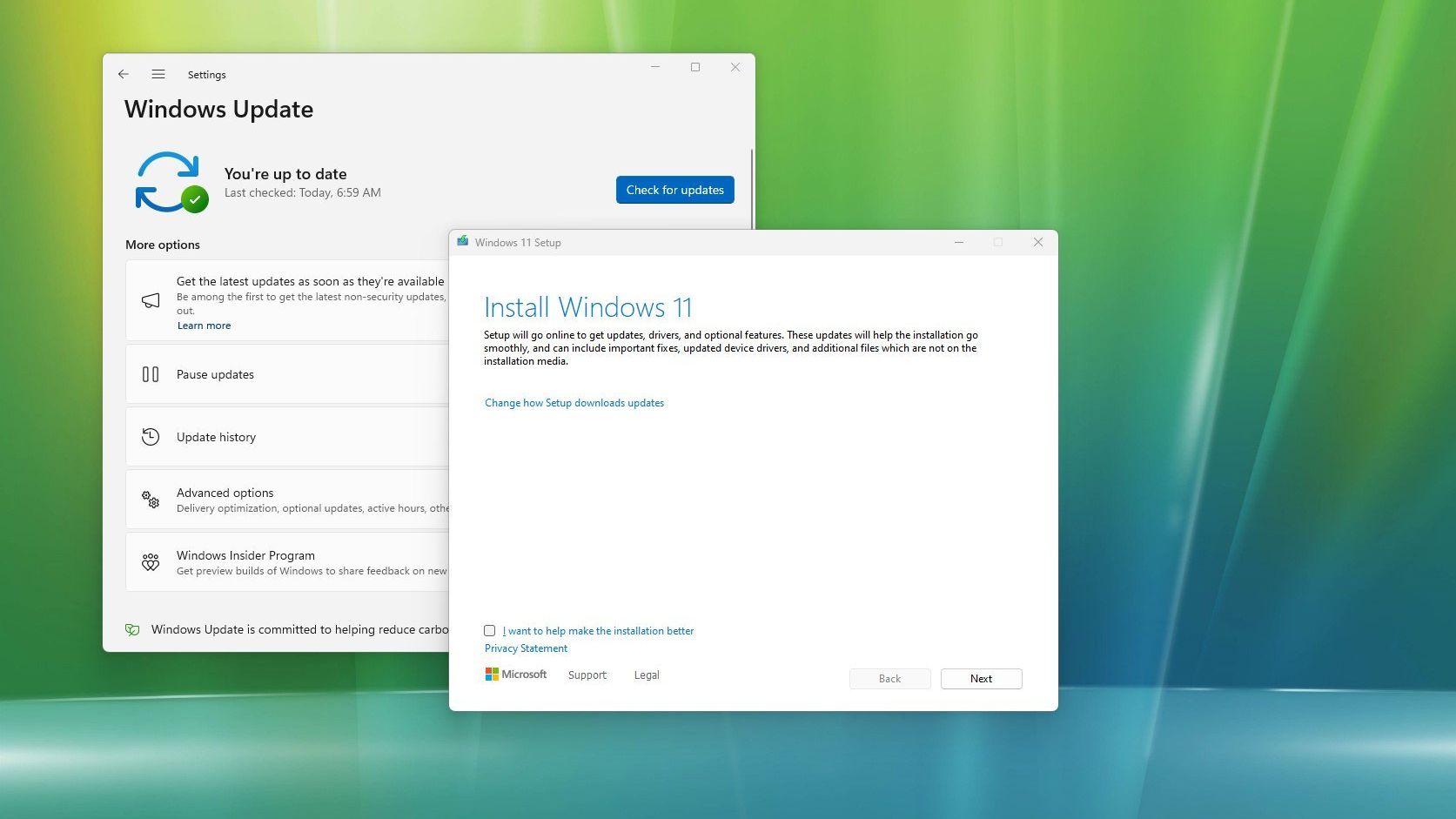Click the Windows Update sync status icon
1456x819 pixels.
(171, 182)
